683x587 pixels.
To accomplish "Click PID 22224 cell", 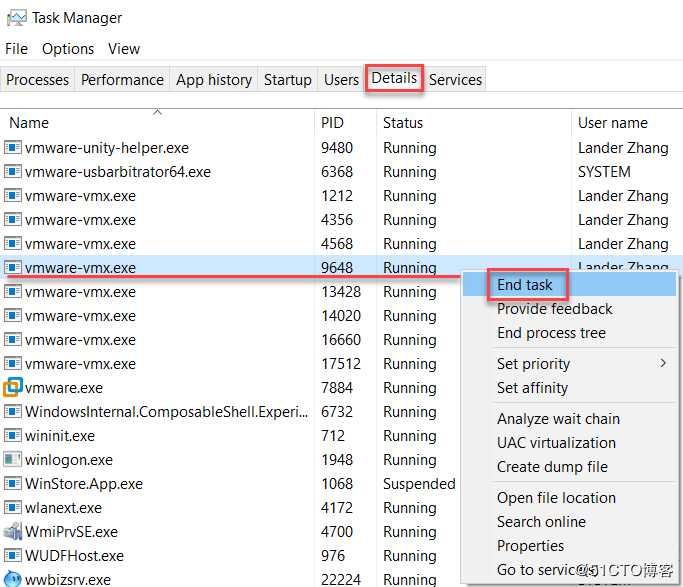I will (341, 580).
